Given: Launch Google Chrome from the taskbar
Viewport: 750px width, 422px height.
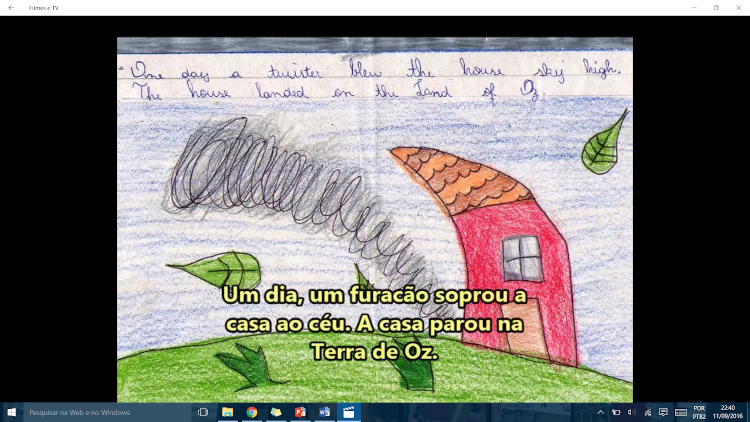Looking at the screenshot, I should point(252,412).
